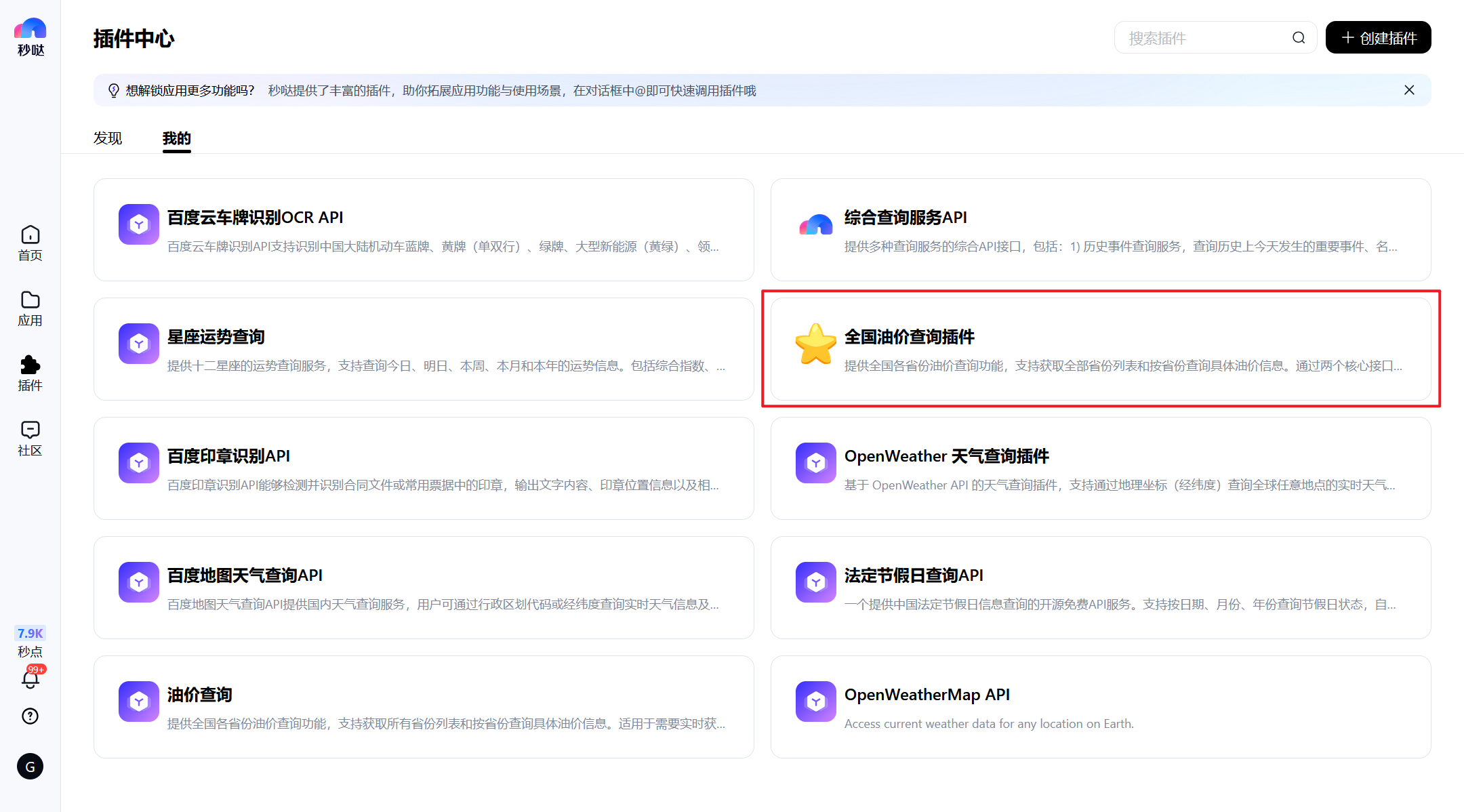Open the 法定节假日查询API plugin card
Image resolution: width=1464 pixels, height=812 pixels.
1101,588
